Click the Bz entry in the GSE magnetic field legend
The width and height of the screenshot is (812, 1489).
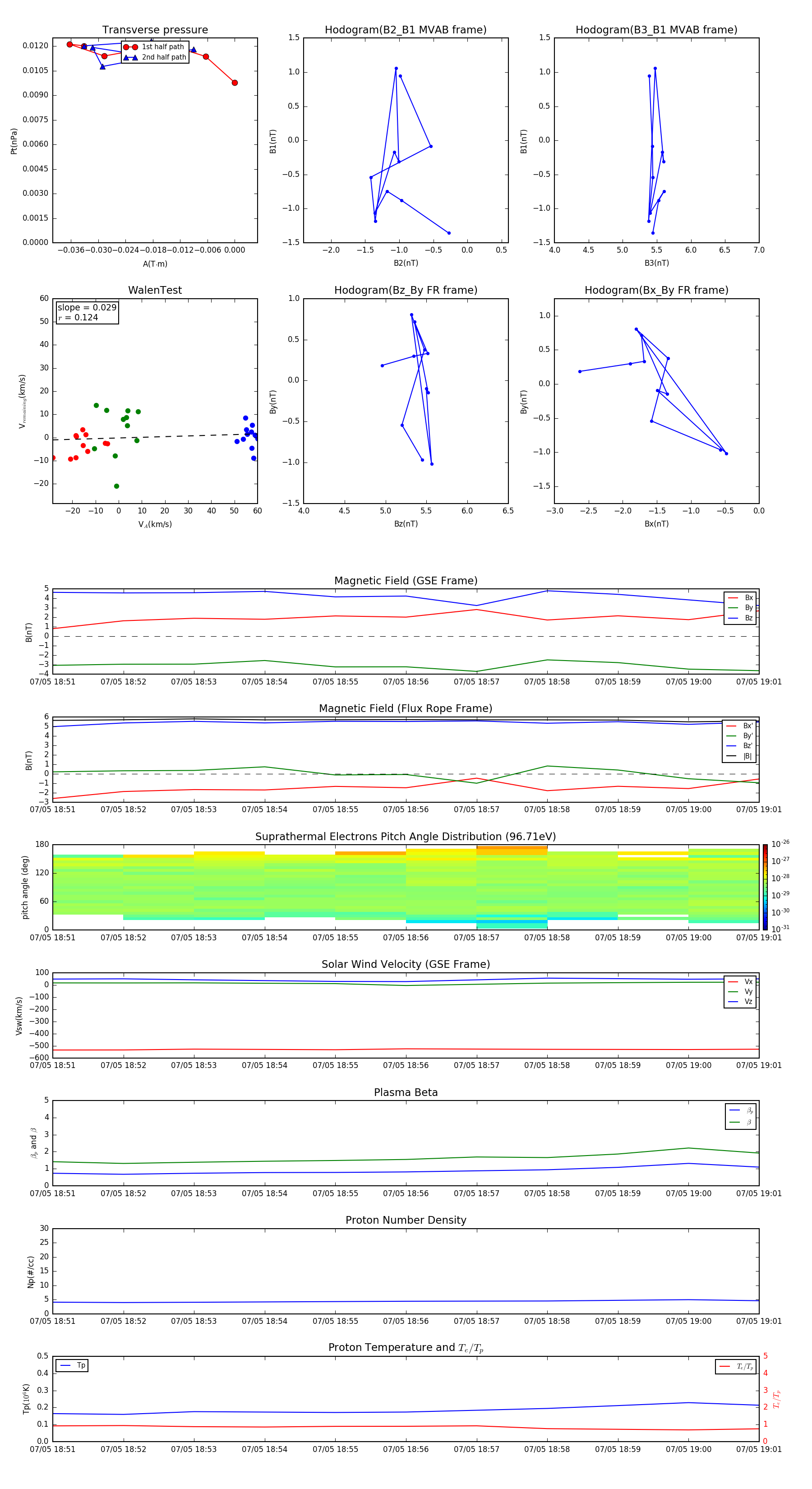(x=740, y=619)
